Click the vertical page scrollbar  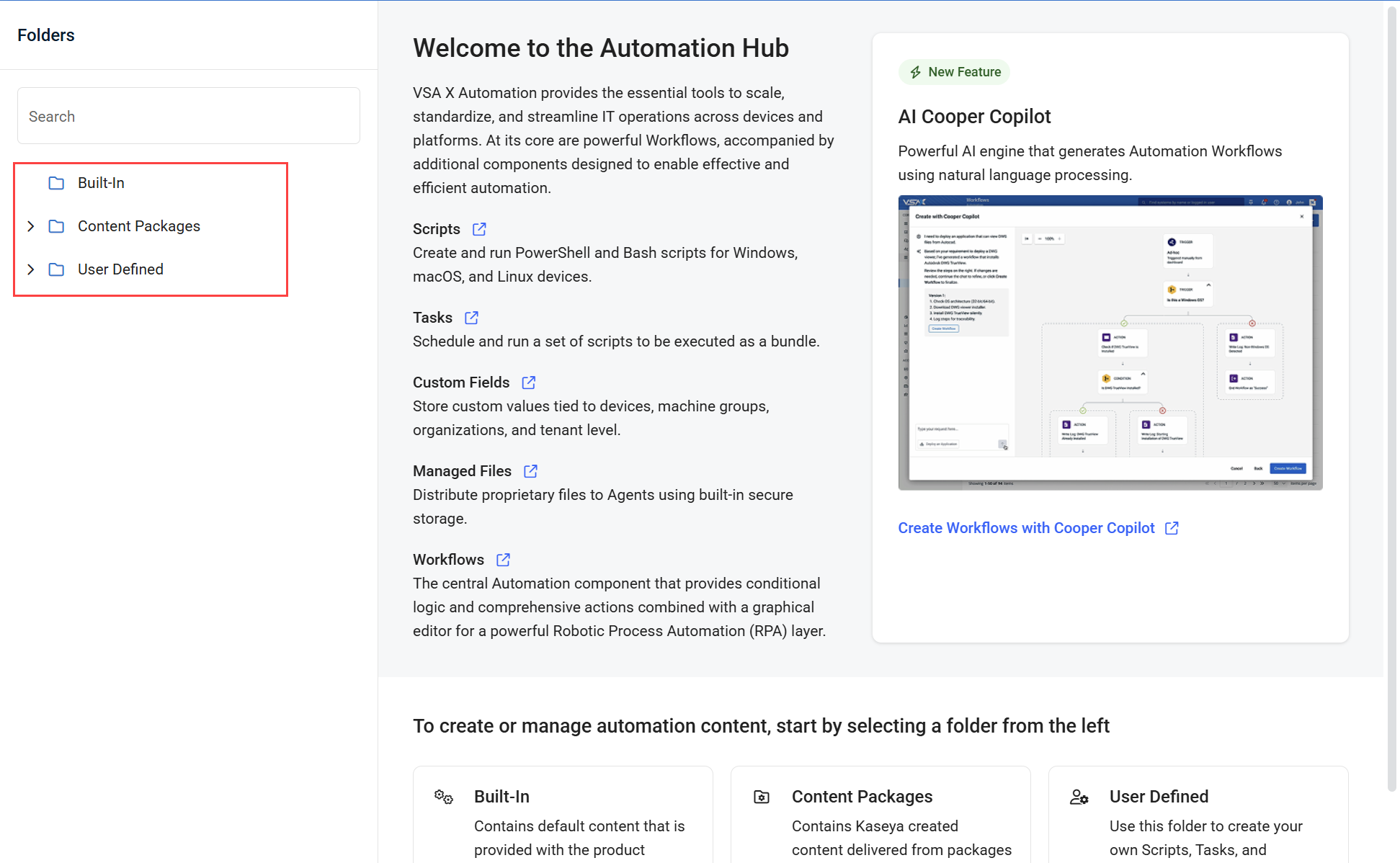tap(1392, 398)
